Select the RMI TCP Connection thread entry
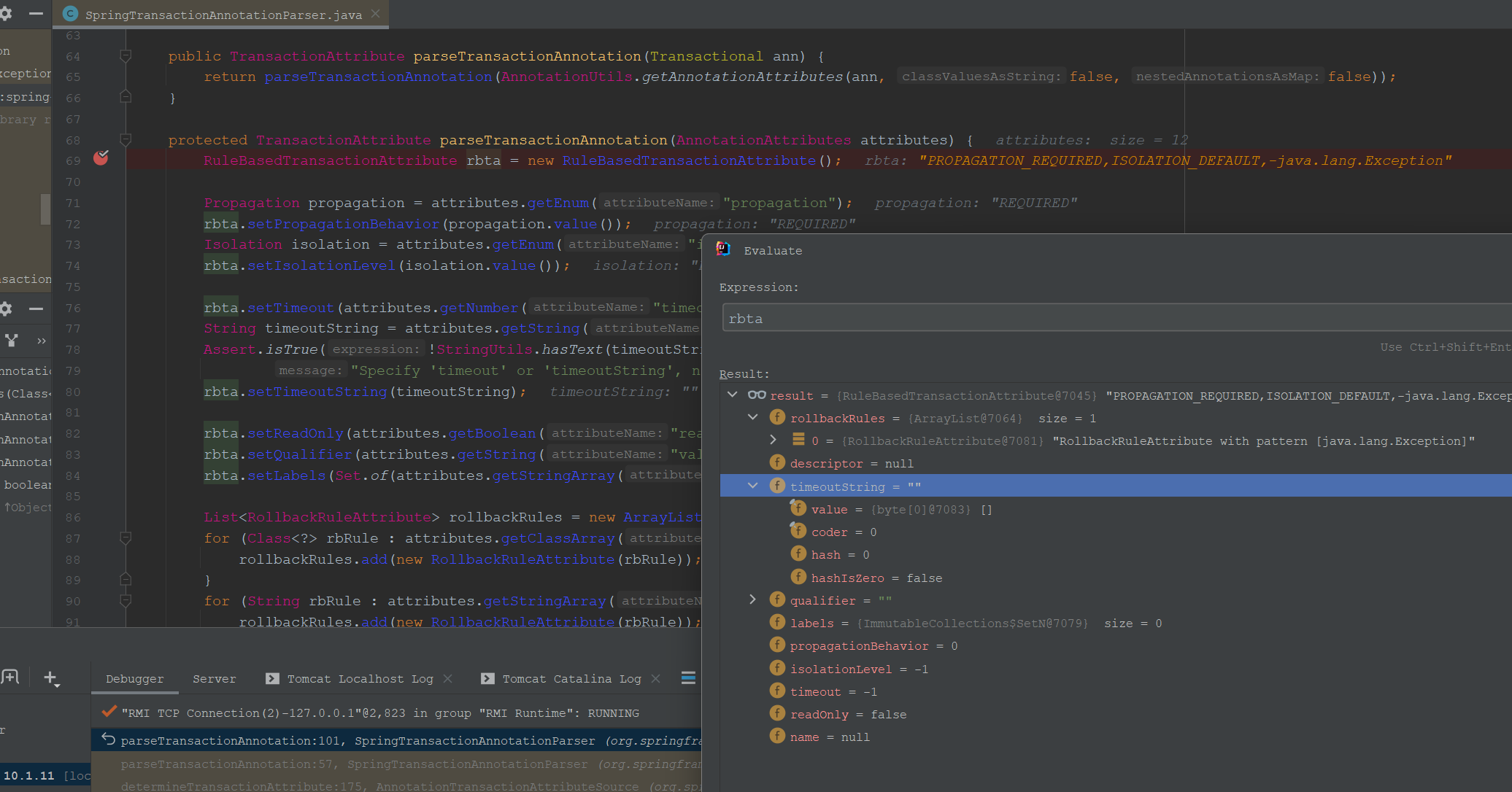Screen dimensions: 1512x792 [x=379, y=713]
